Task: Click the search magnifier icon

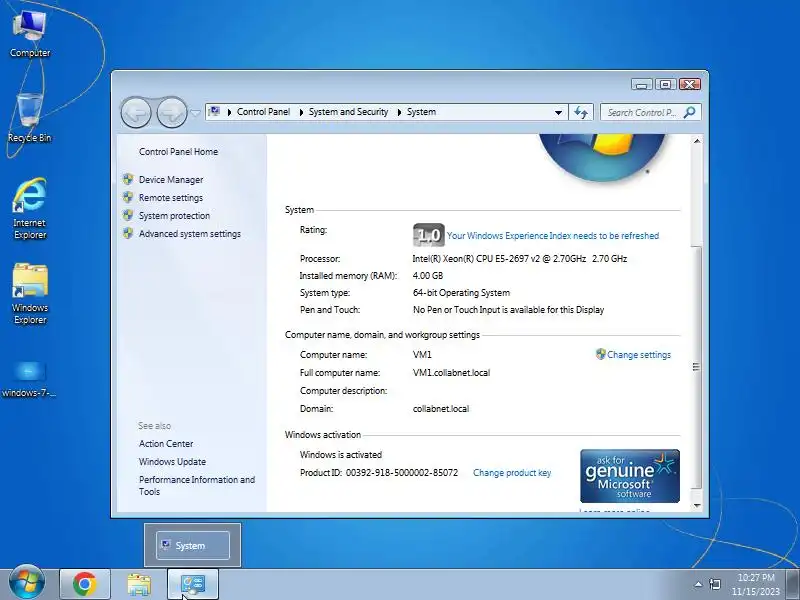Action: click(689, 112)
